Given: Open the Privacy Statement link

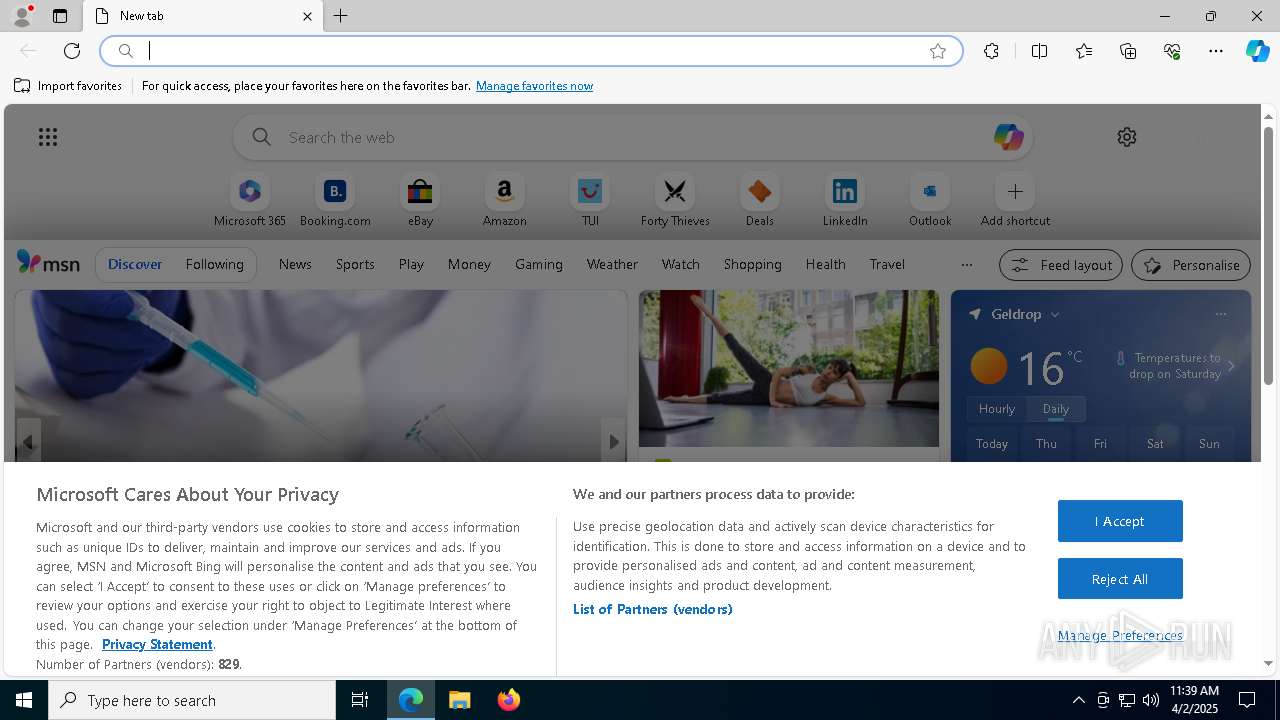Looking at the screenshot, I should coord(157,644).
